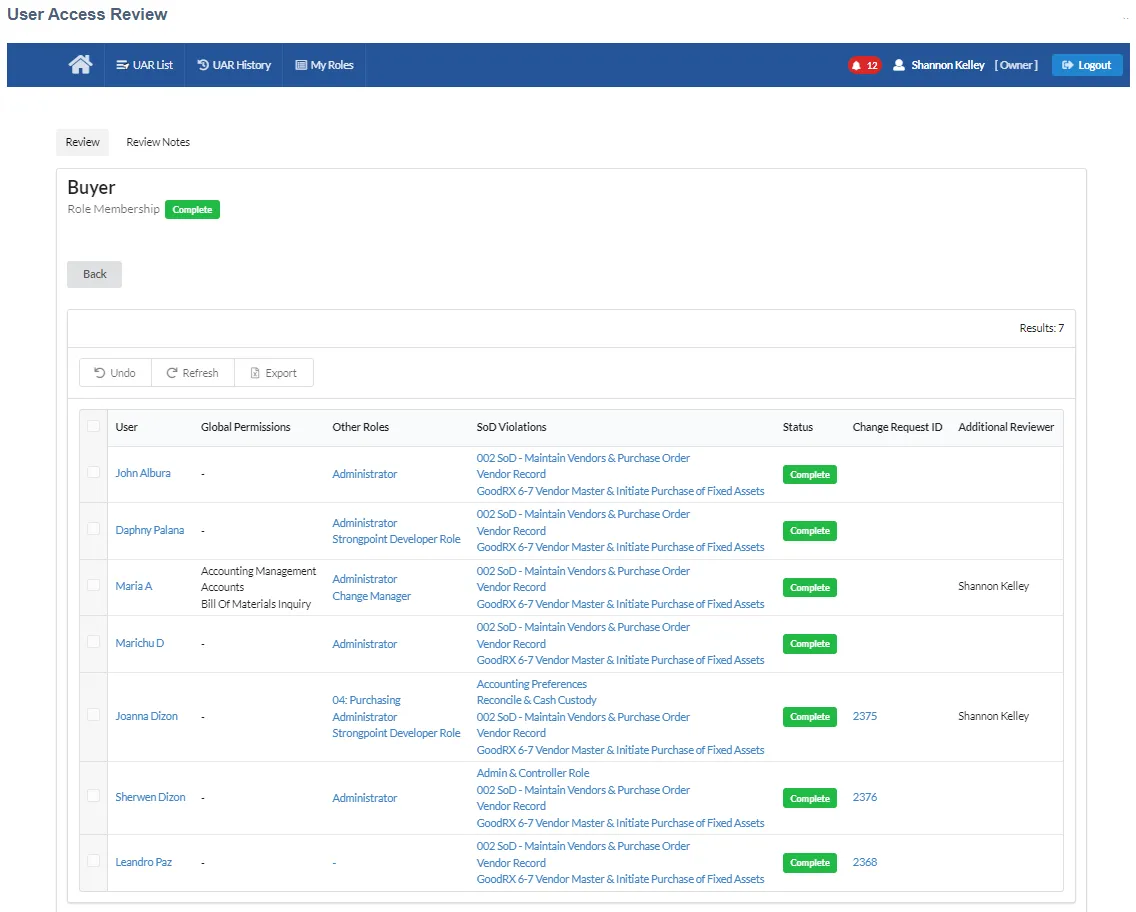Select the Review tab

click(83, 142)
